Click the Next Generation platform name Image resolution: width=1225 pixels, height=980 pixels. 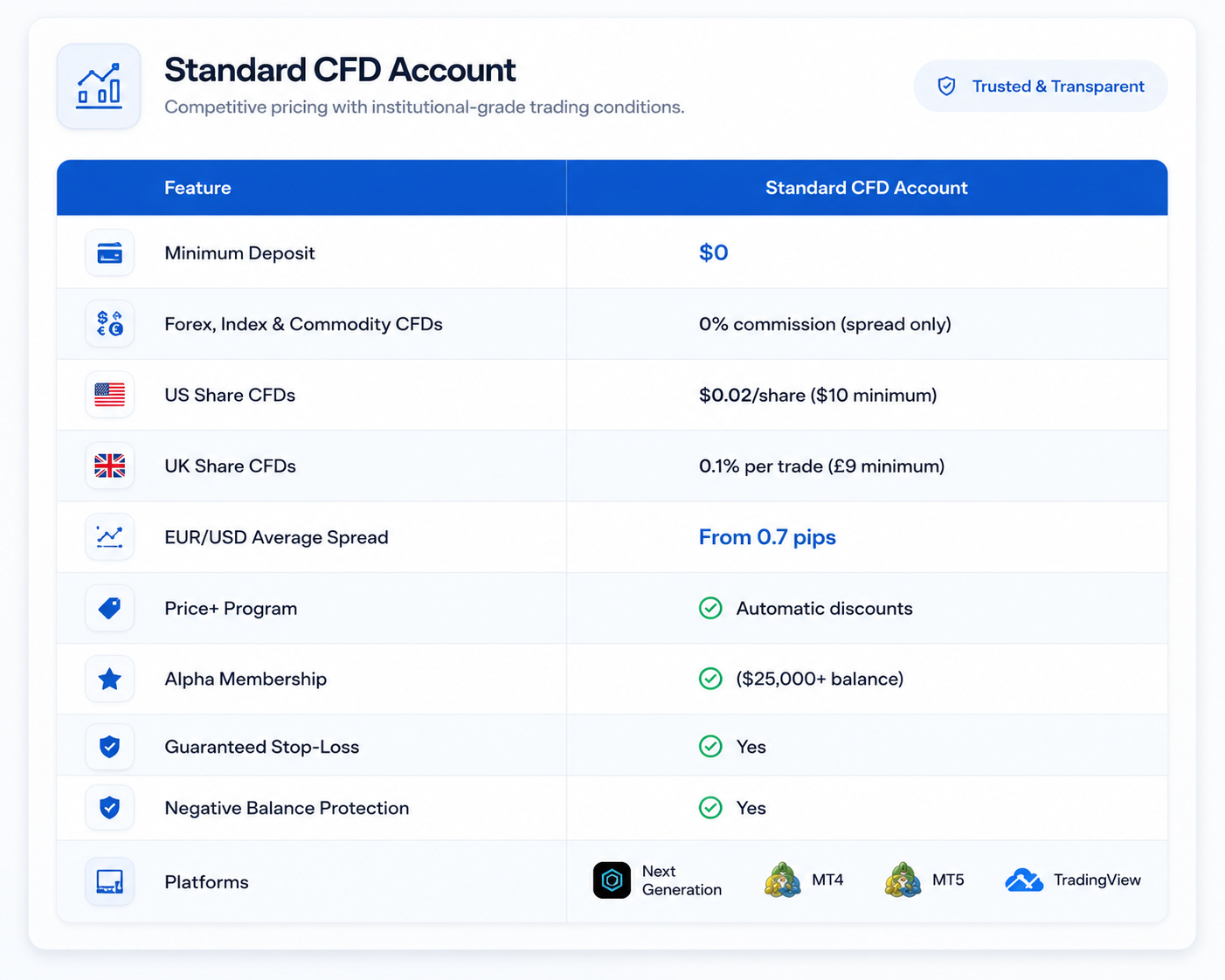(x=682, y=880)
